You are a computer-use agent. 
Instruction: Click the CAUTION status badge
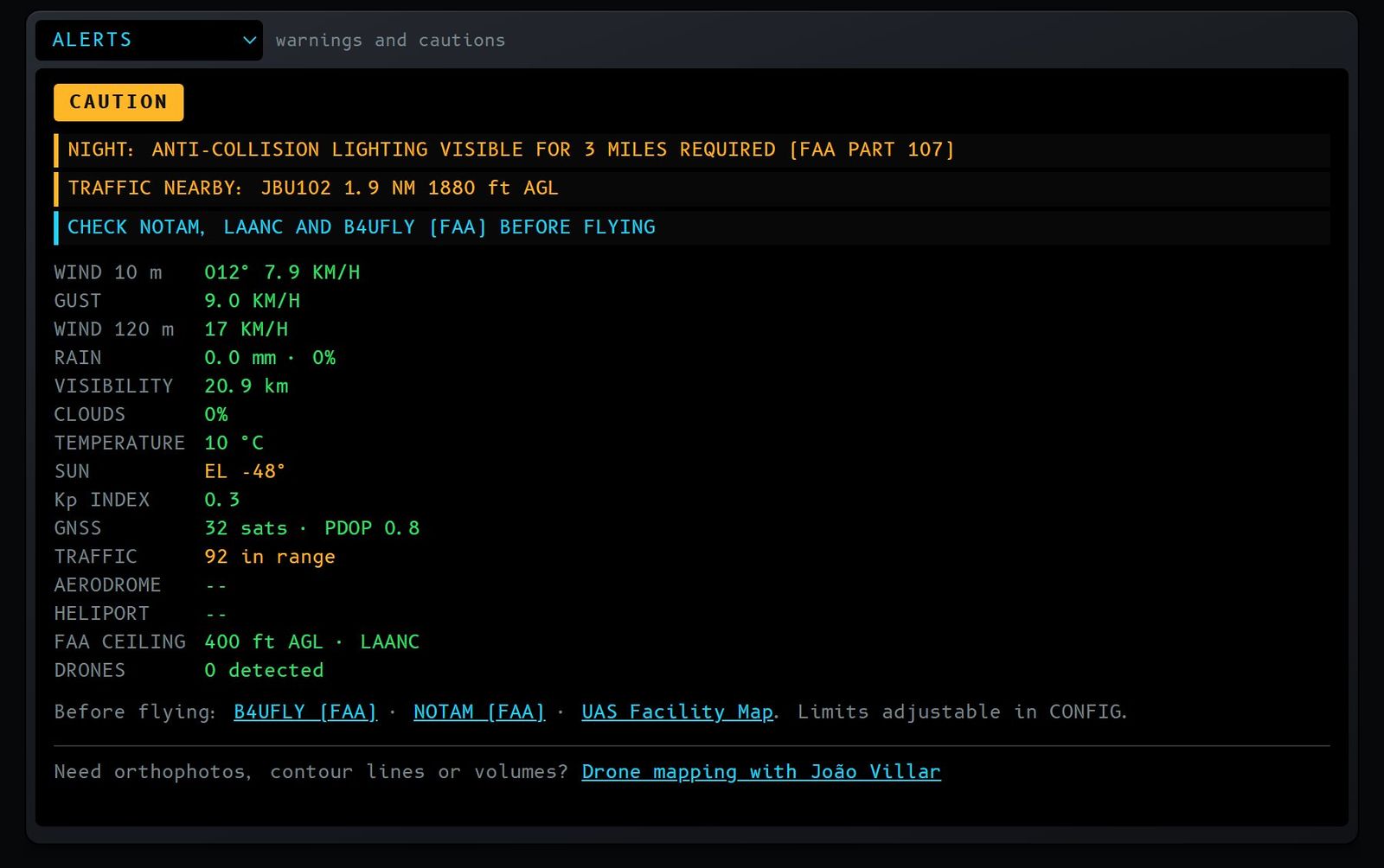[x=119, y=102]
